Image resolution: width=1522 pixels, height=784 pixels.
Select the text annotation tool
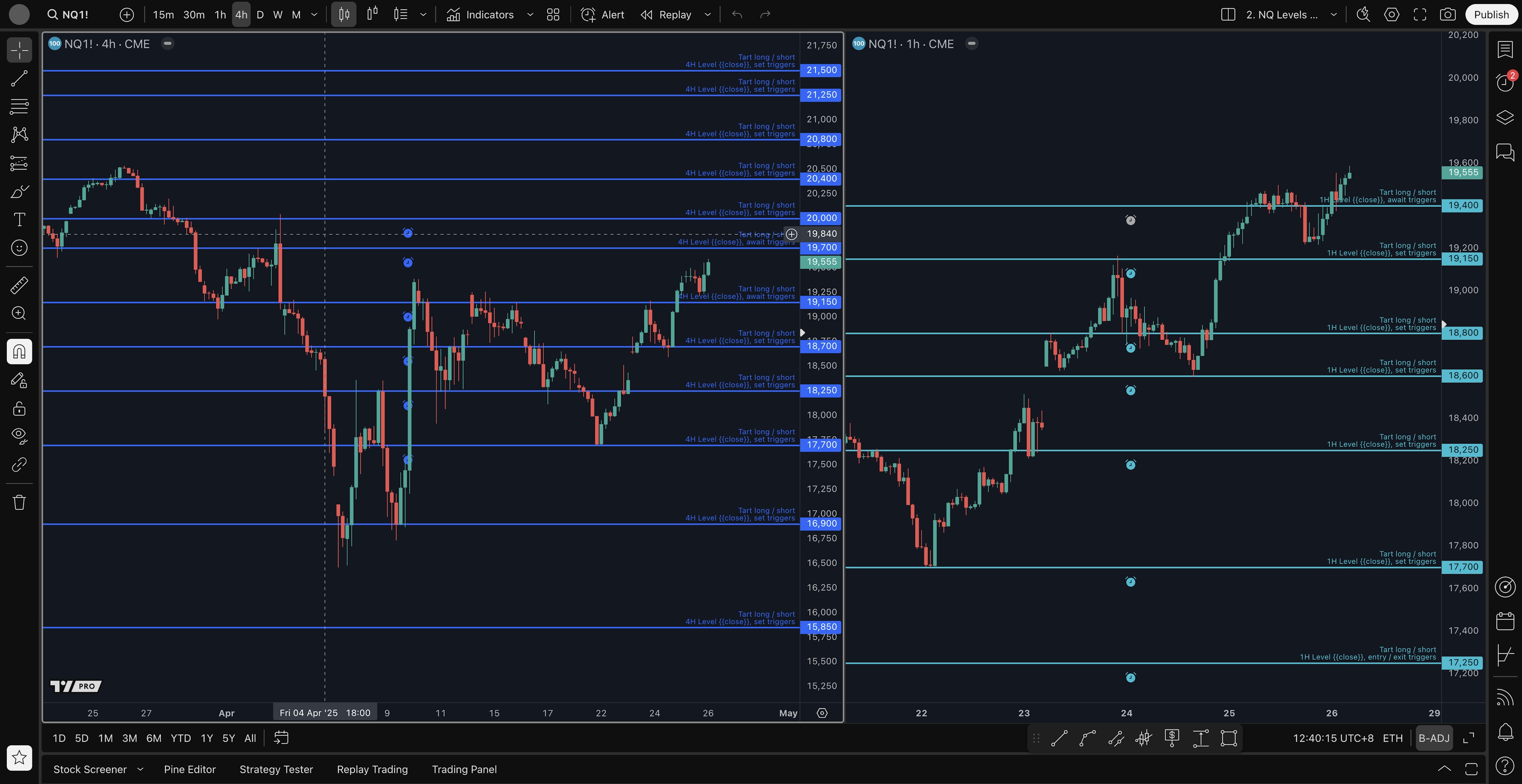pyautogui.click(x=19, y=219)
